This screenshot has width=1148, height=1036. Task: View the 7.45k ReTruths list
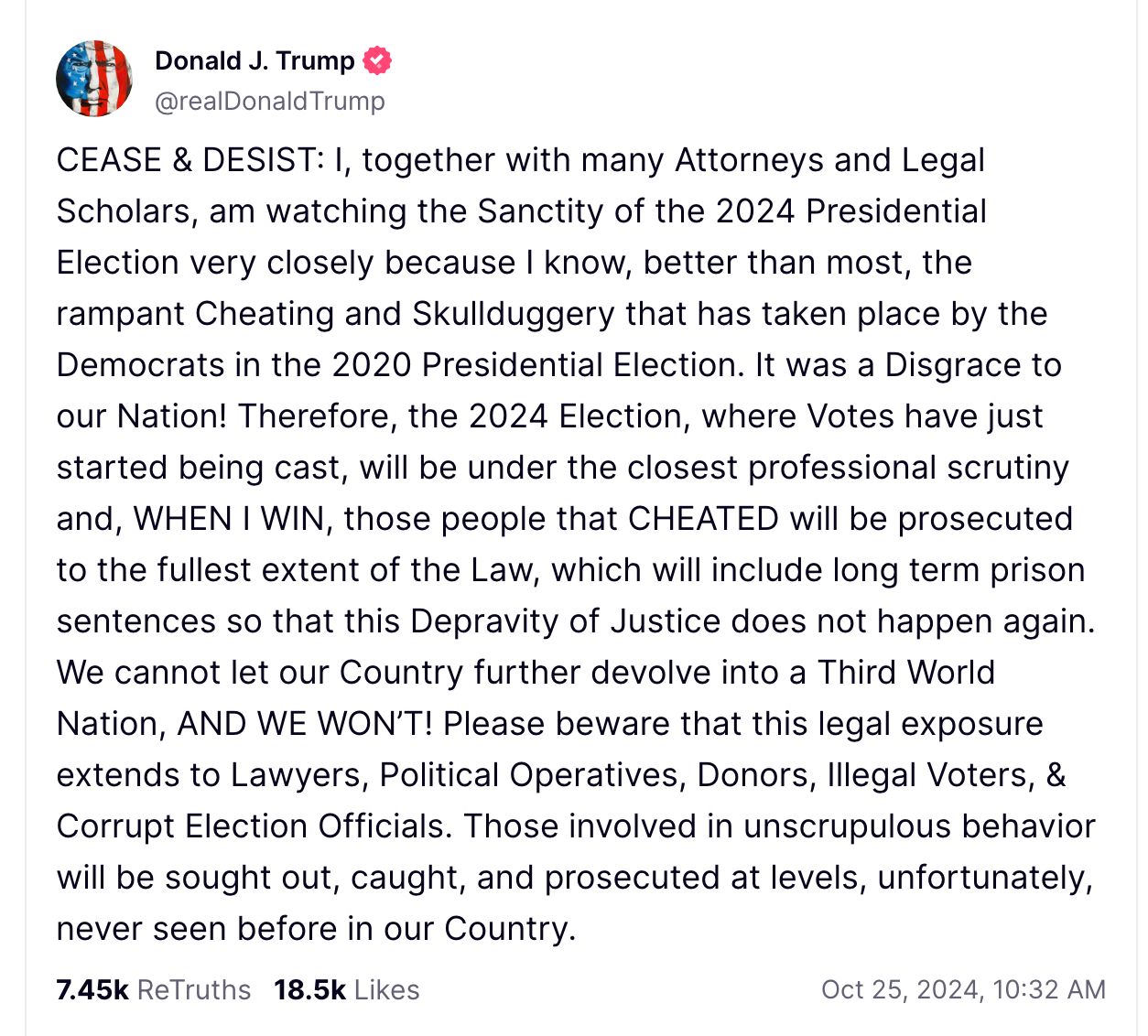[x=153, y=989]
